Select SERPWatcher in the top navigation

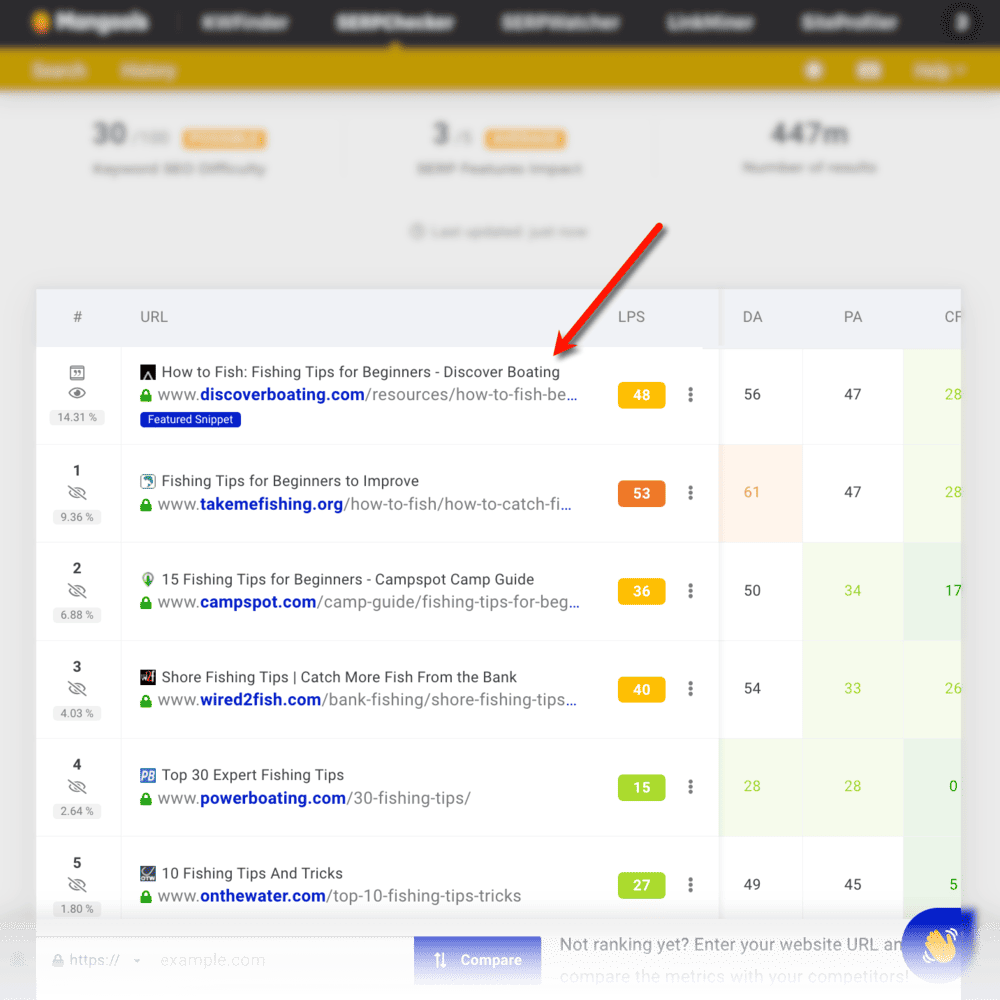point(561,21)
